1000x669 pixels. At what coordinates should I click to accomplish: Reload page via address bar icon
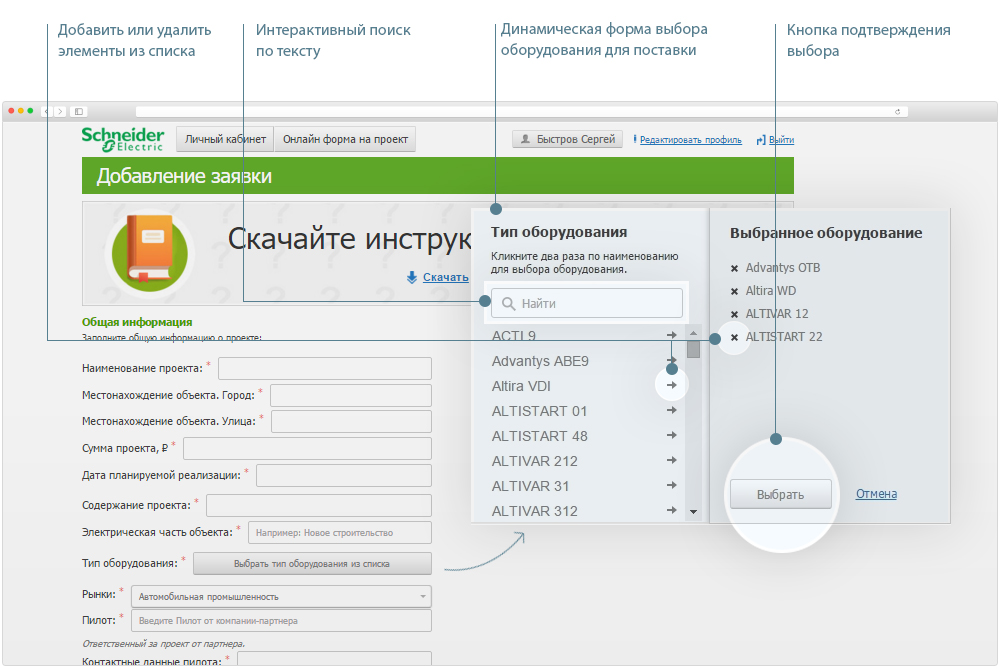[x=897, y=112]
